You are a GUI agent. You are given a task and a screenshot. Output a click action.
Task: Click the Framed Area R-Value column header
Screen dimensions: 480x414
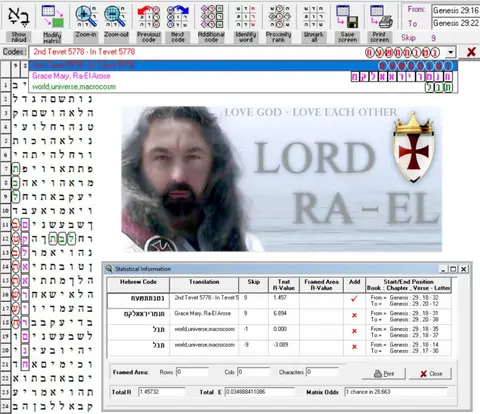pos(321,285)
